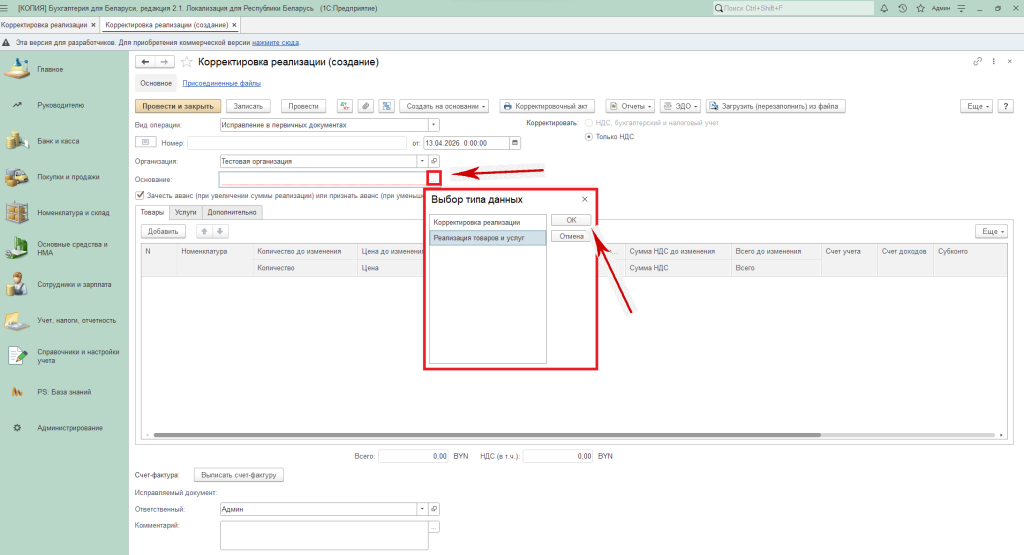Open the Создать на основании dropdown
Viewport: 1024px width, 555px height.
[447, 106]
